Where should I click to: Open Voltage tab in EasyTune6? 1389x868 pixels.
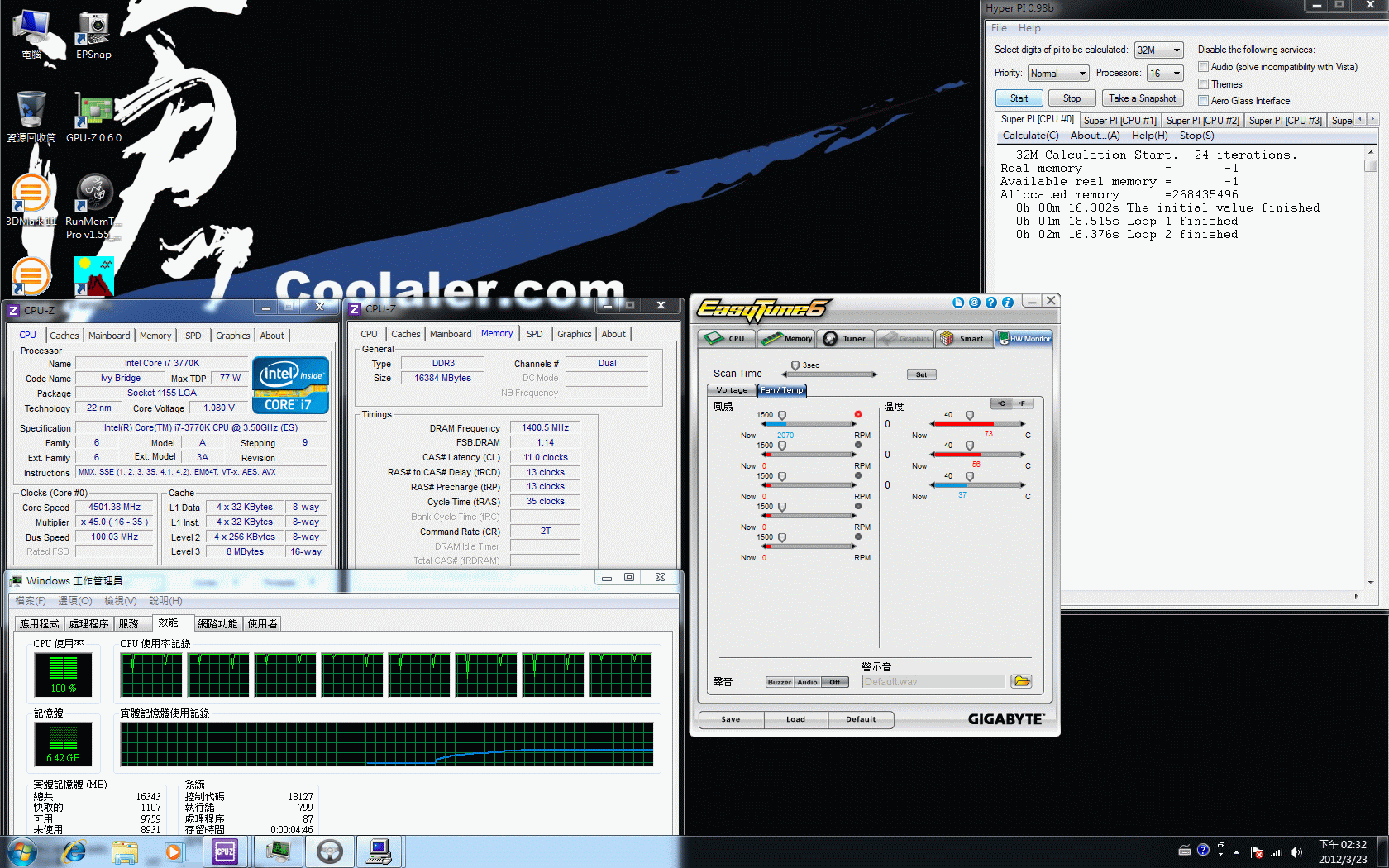coord(732,390)
